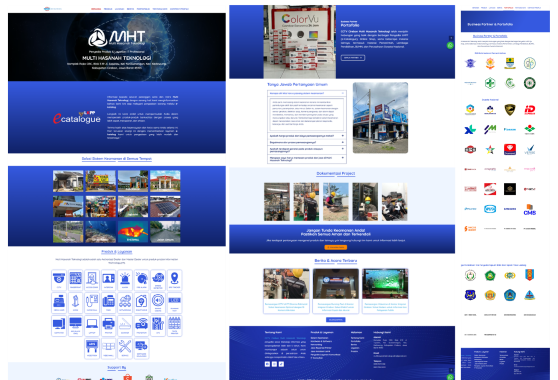
Task: Open the fax telephone product icon
Action: click(109, 302)
